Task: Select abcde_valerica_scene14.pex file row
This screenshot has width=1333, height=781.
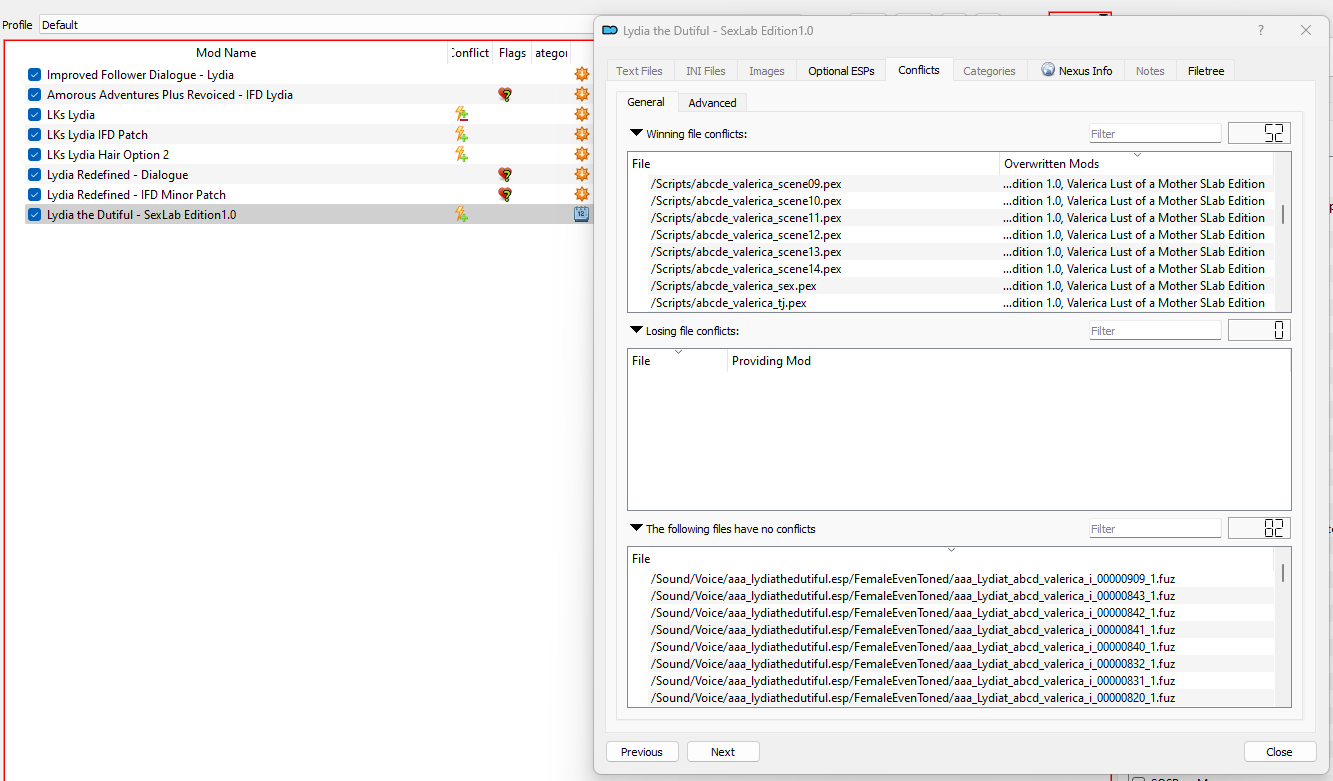Action: click(x=951, y=269)
